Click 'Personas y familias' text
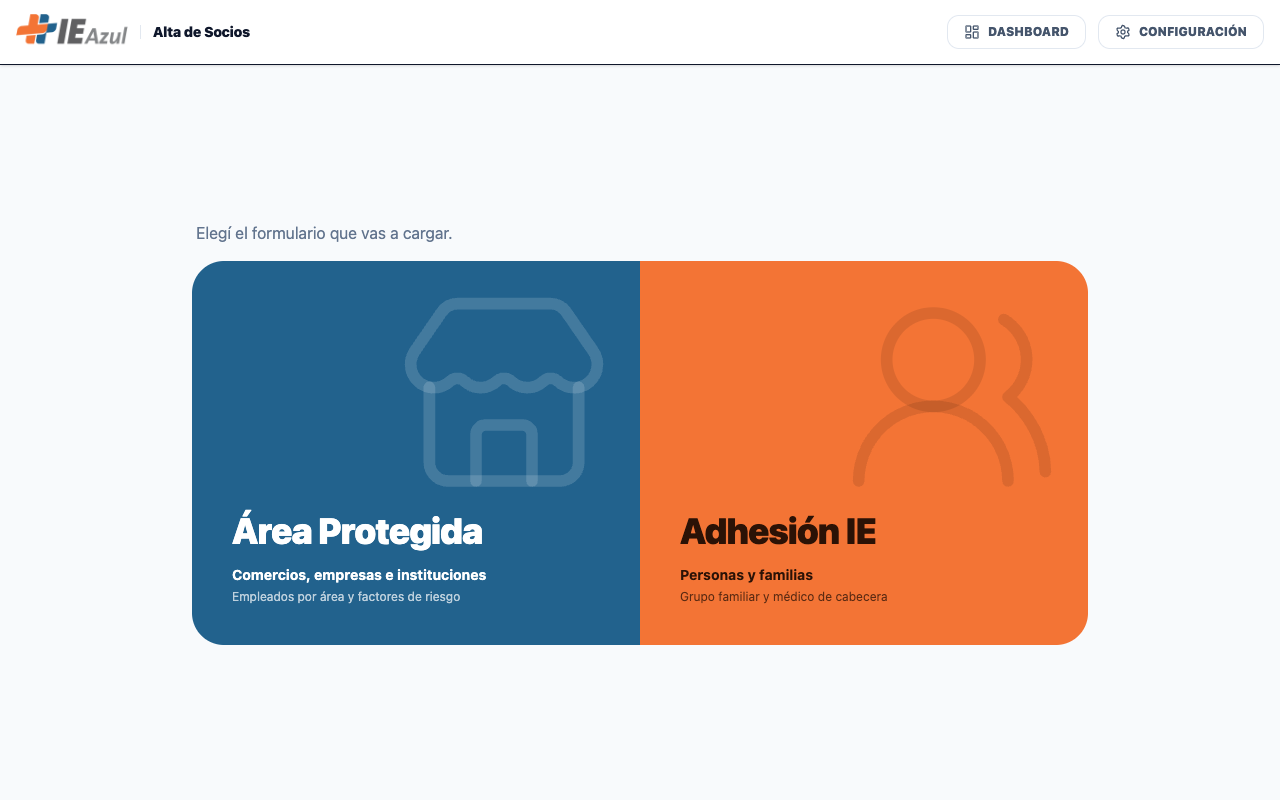The height and width of the screenshot is (800, 1280). point(746,575)
